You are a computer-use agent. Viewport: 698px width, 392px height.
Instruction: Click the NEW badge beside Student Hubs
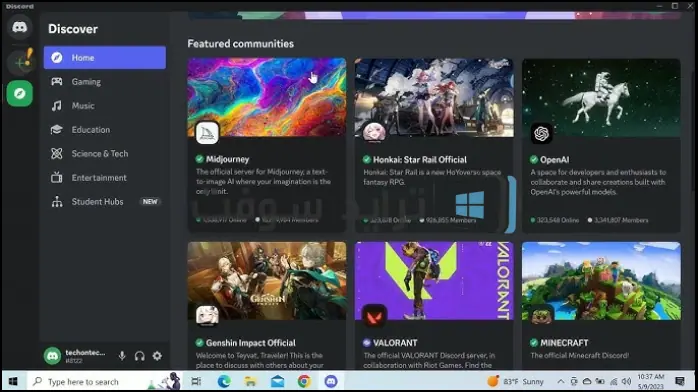coord(150,202)
